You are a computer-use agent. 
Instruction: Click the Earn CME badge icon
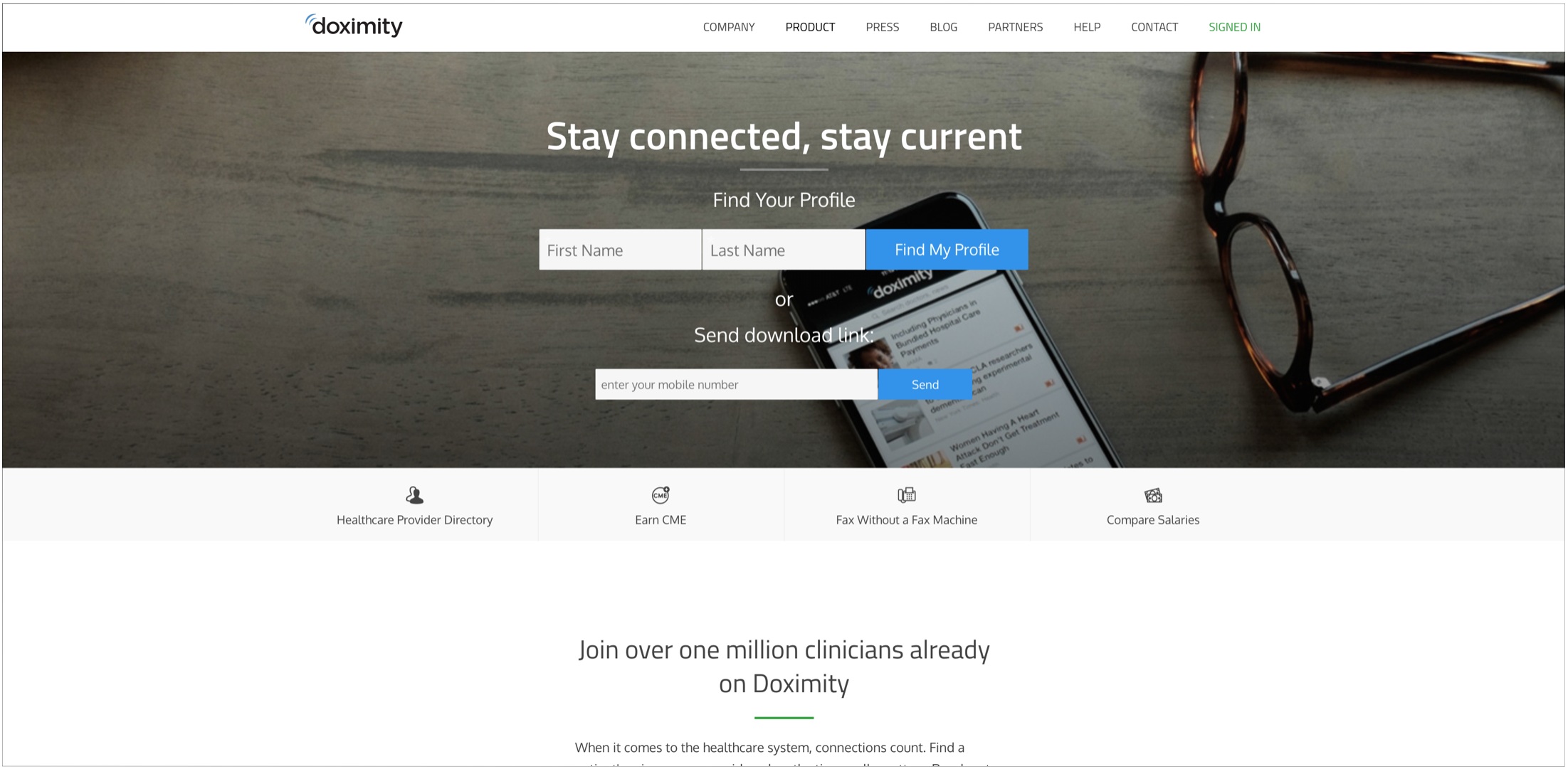[661, 494]
